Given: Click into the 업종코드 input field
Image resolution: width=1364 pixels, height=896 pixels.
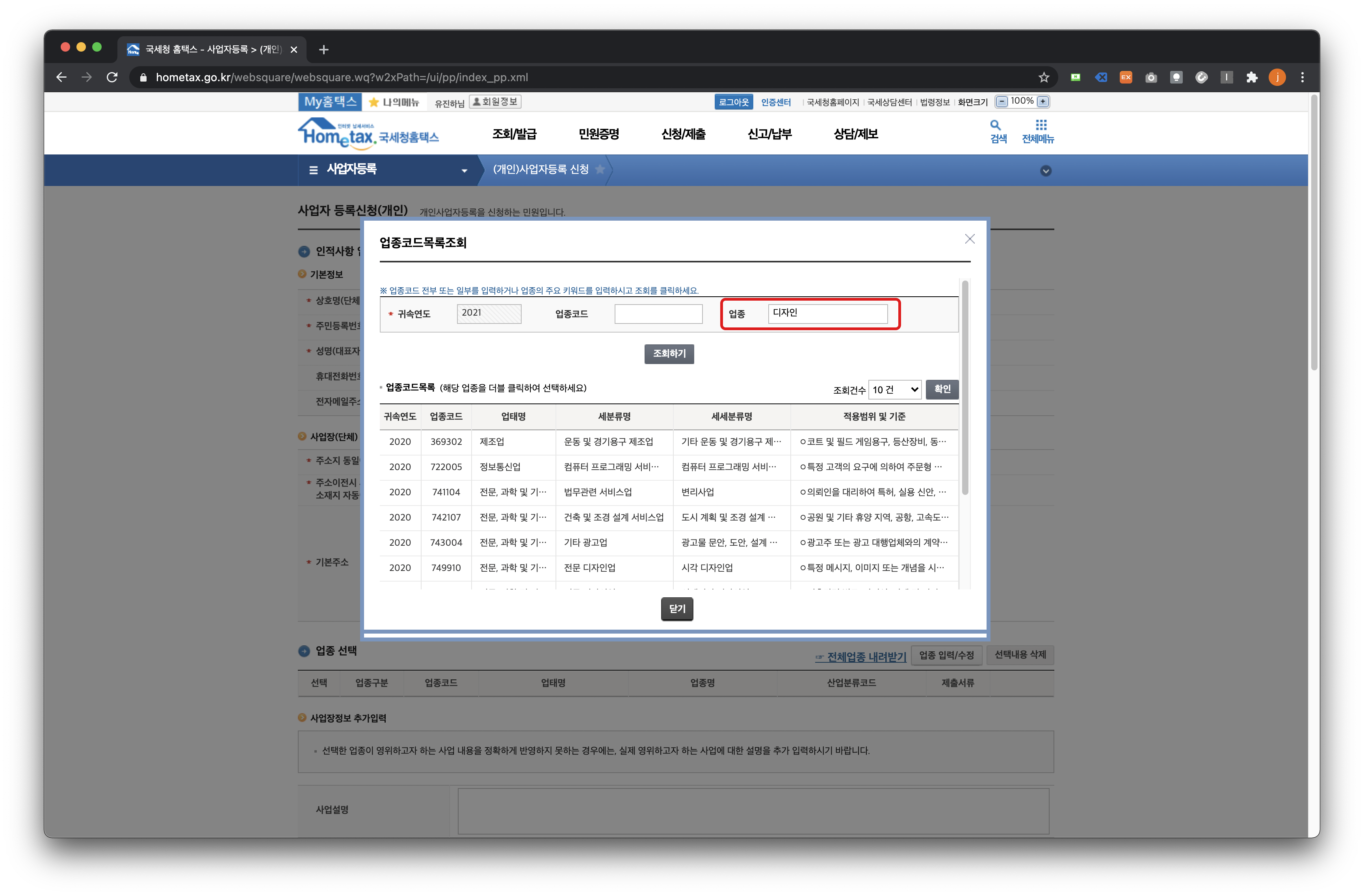Looking at the screenshot, I should point(658,314).
